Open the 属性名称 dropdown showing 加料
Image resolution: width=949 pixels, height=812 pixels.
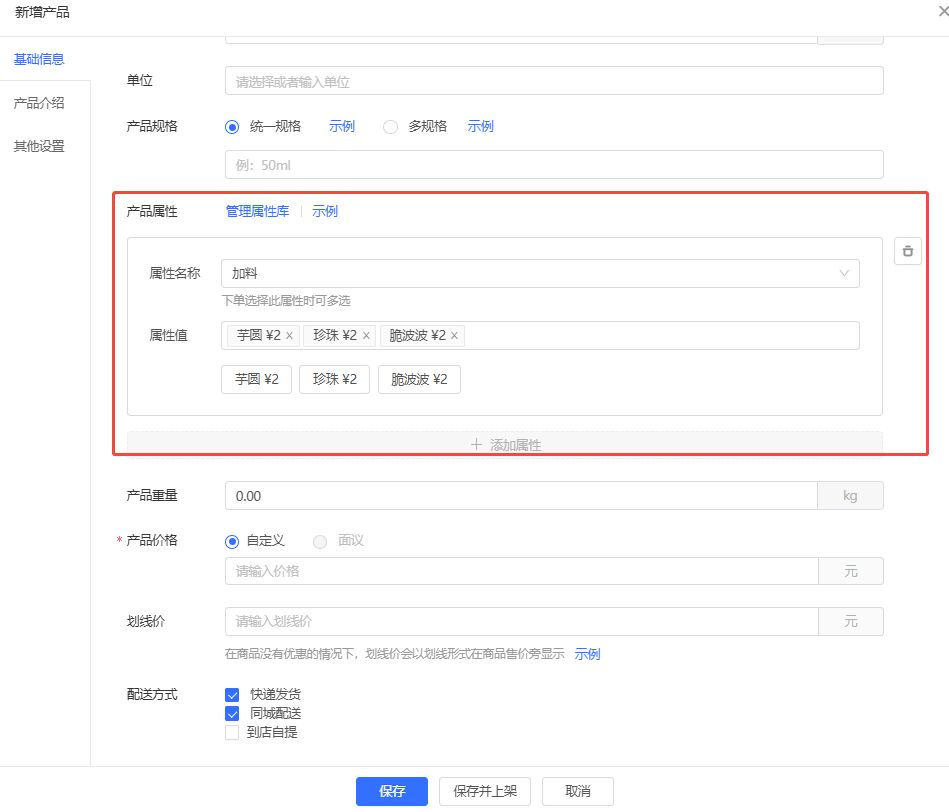[539, 273]
